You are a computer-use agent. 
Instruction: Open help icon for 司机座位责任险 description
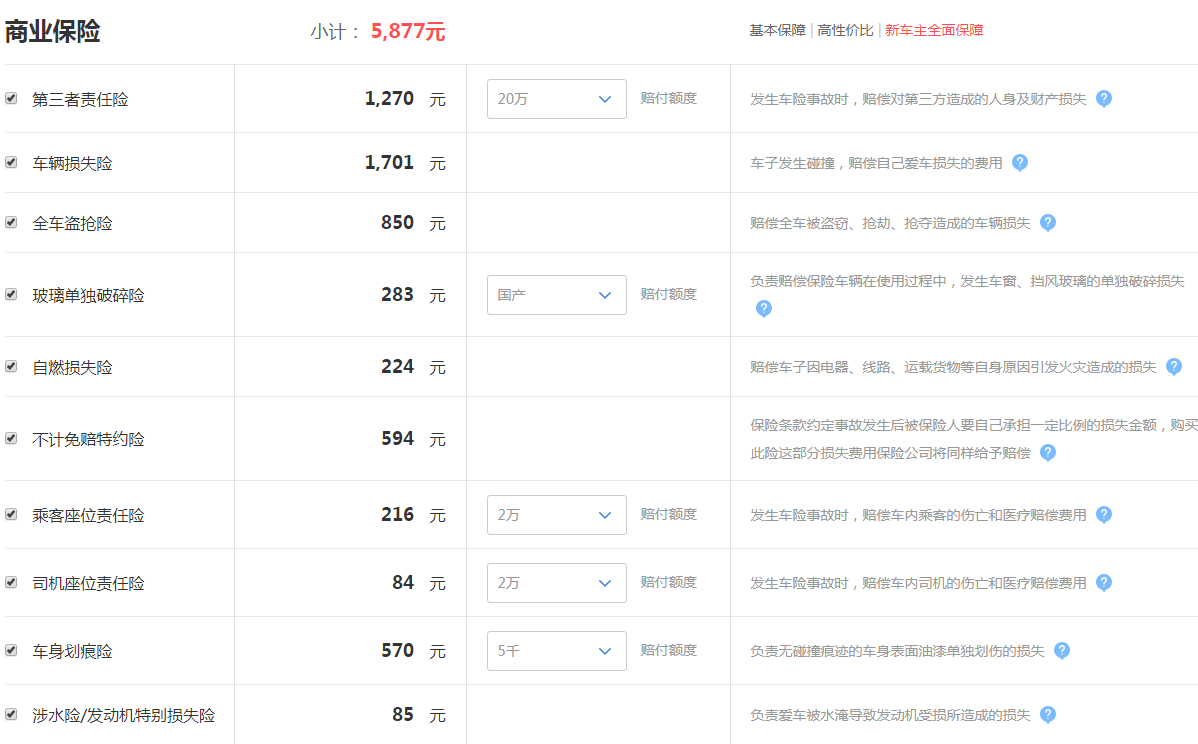(x=1103, y=583)
